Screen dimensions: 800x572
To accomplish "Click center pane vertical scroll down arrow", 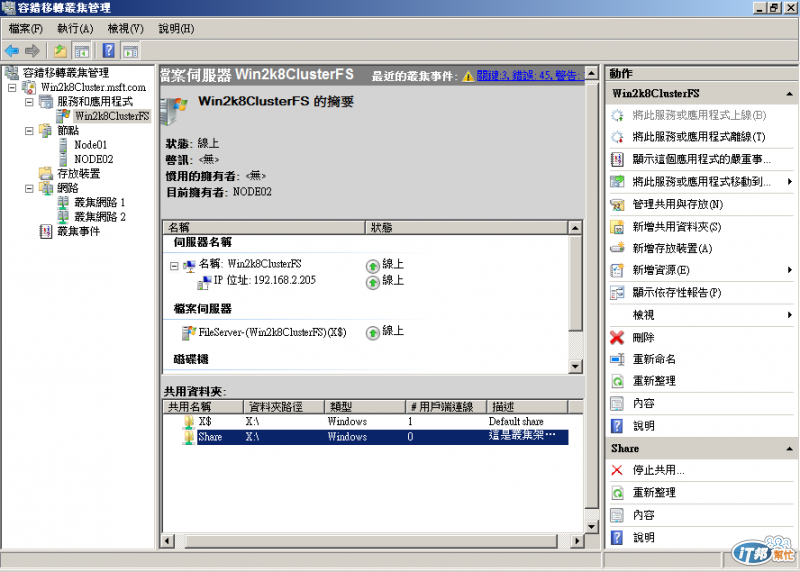I will pyautogui.click(x=591, y=527).
